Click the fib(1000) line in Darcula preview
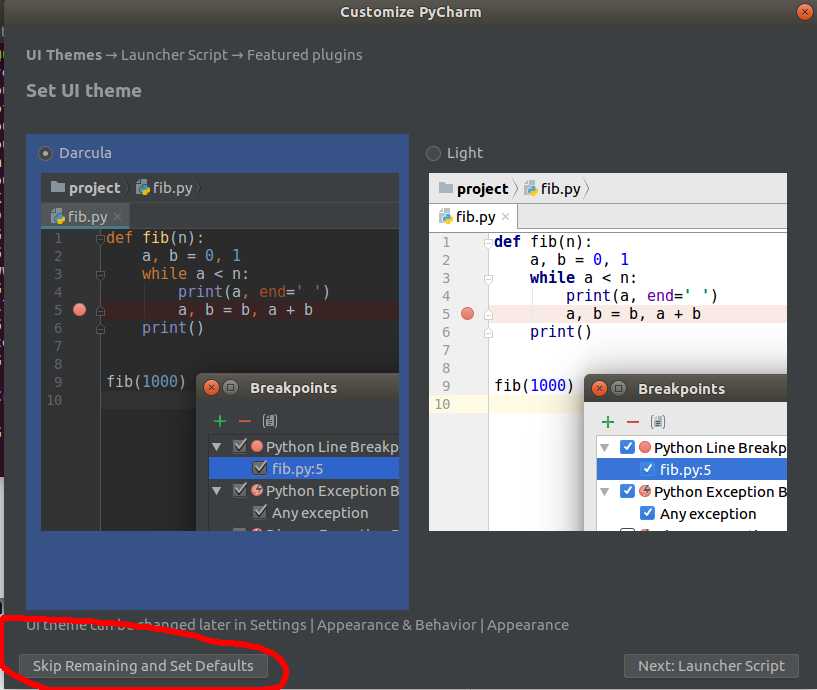 (x=146, y=382)
